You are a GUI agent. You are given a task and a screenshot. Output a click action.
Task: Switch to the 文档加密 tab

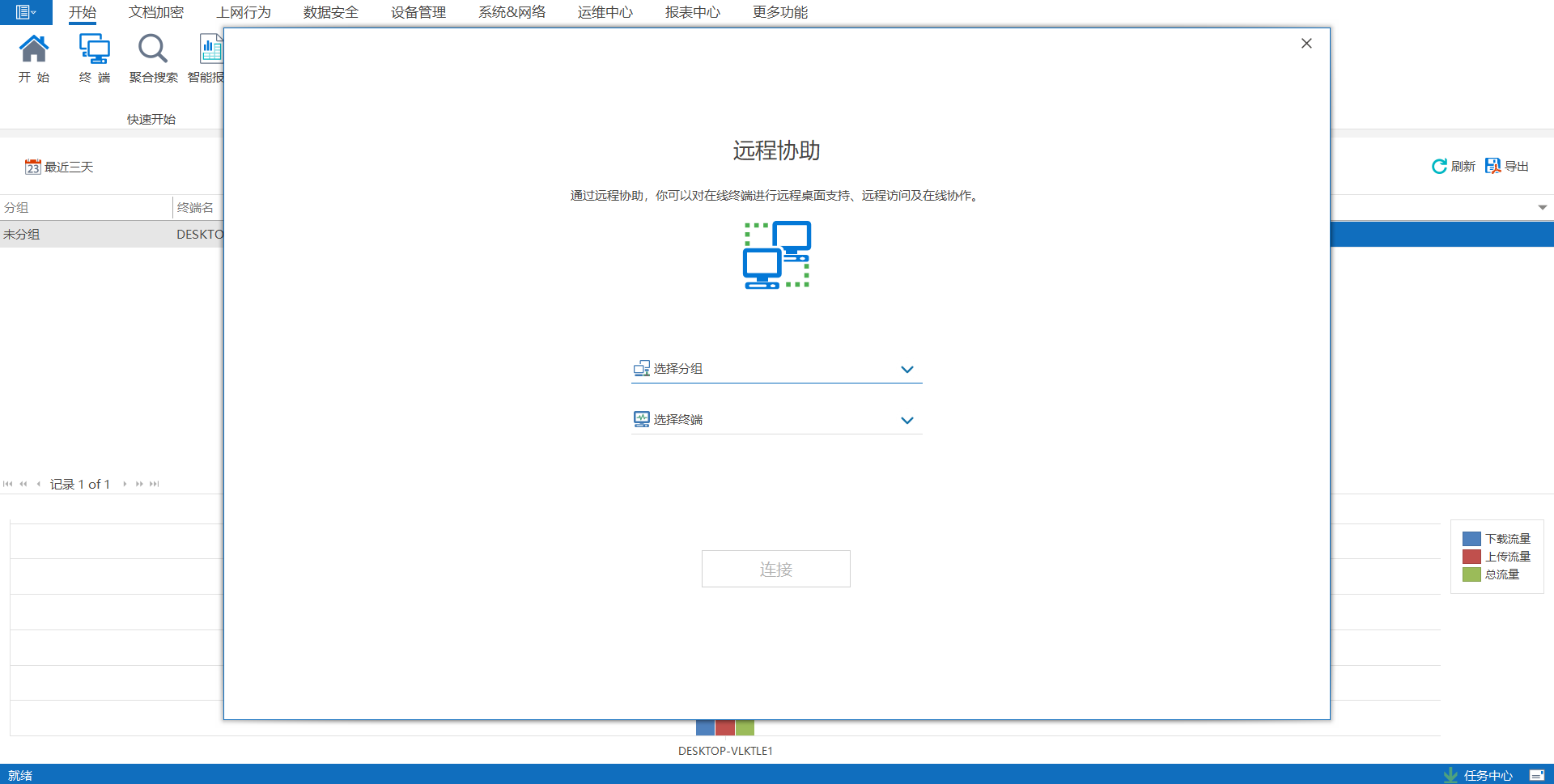[x=156, y=12]
